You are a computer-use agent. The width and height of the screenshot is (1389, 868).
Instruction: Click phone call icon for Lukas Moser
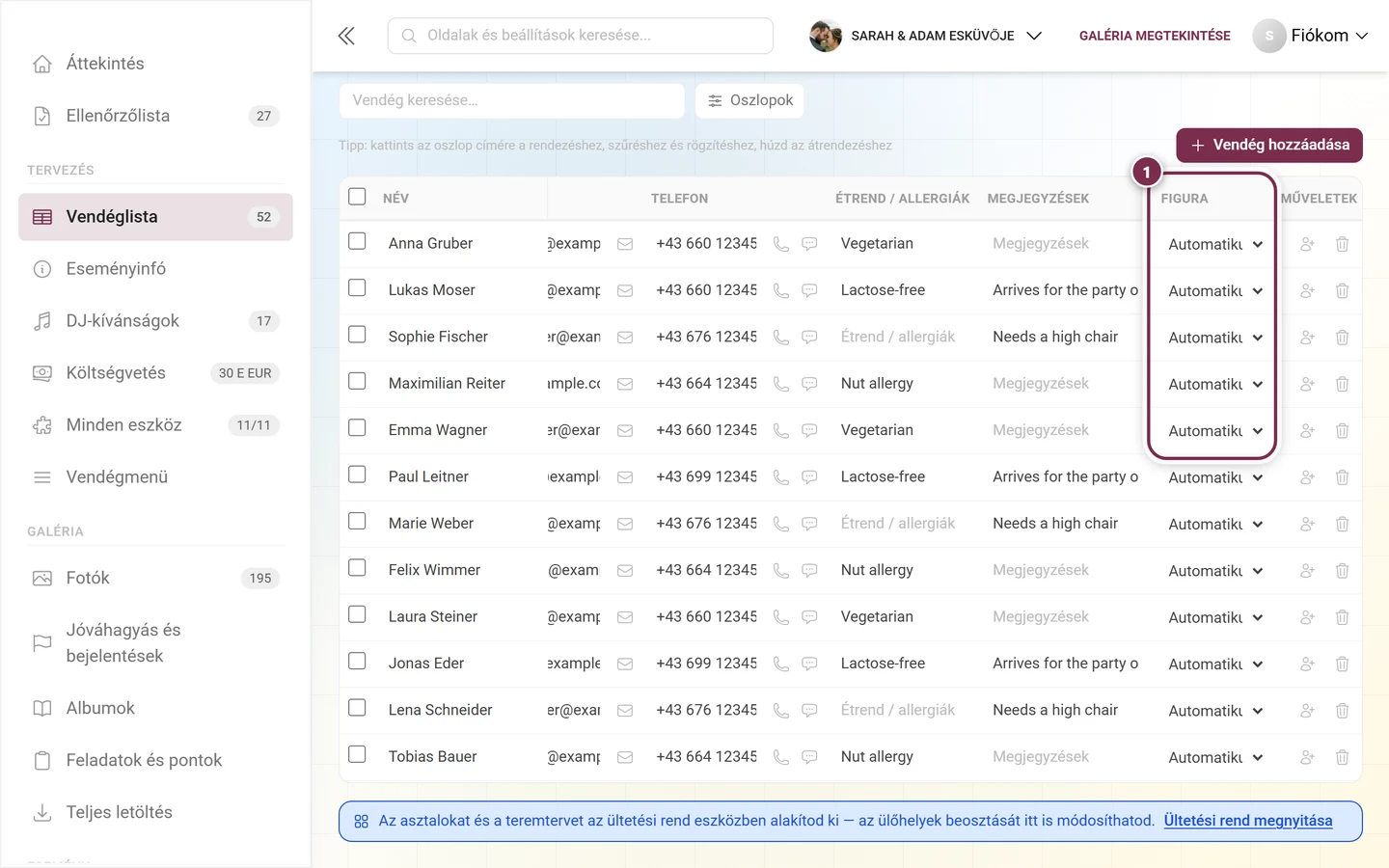781,291
